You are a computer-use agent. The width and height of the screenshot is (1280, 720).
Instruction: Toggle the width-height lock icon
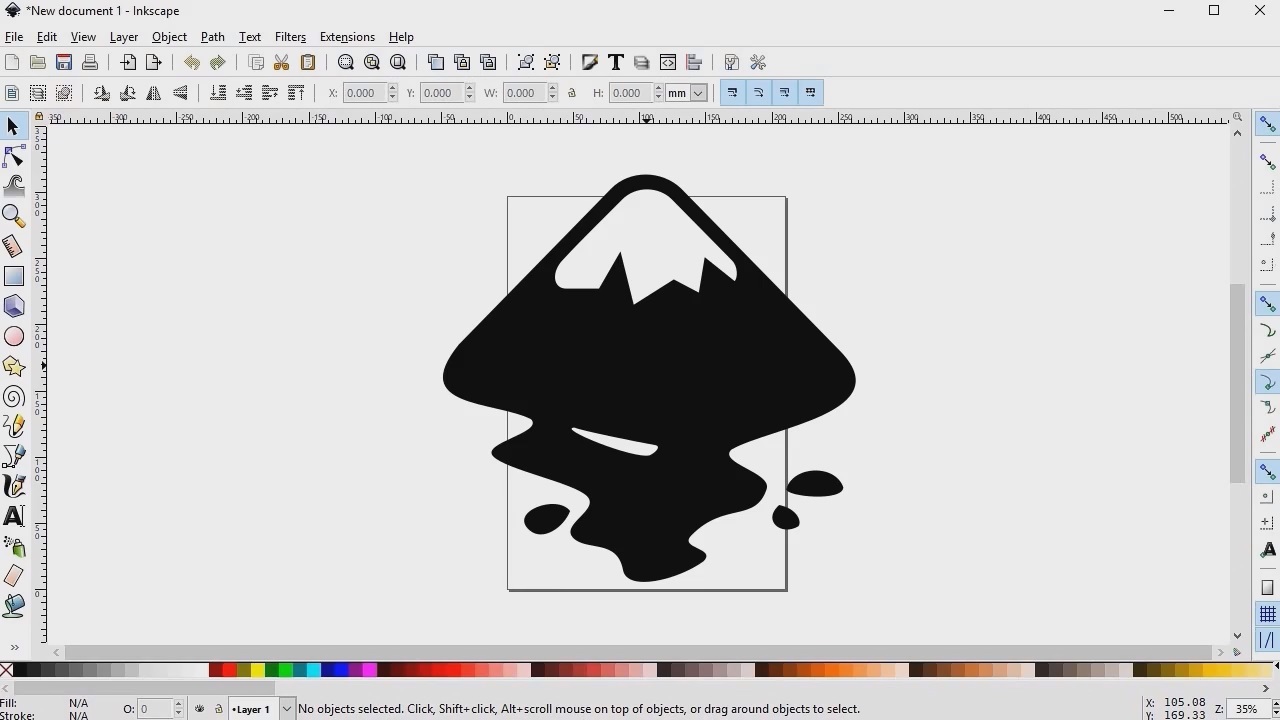pos(572,93)
